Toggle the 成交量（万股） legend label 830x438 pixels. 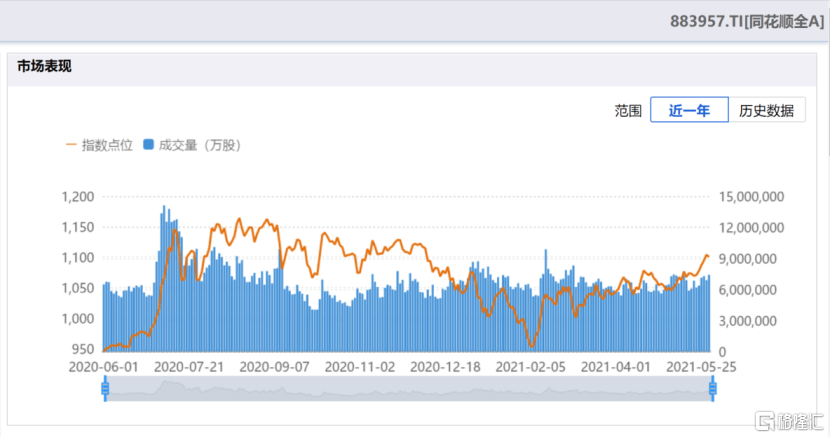[199, 145]
